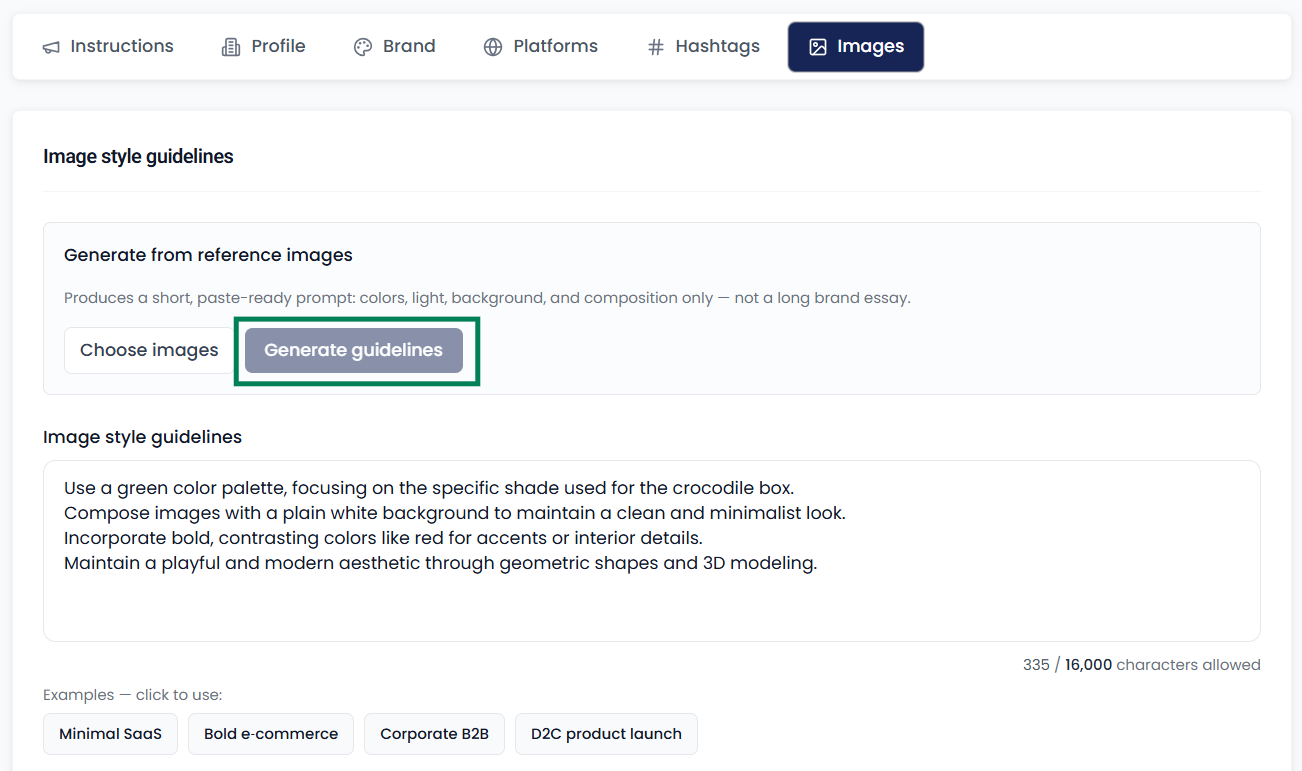Select the Images tab
This screenshot has width=1302, height=771.
click(856, 47)
